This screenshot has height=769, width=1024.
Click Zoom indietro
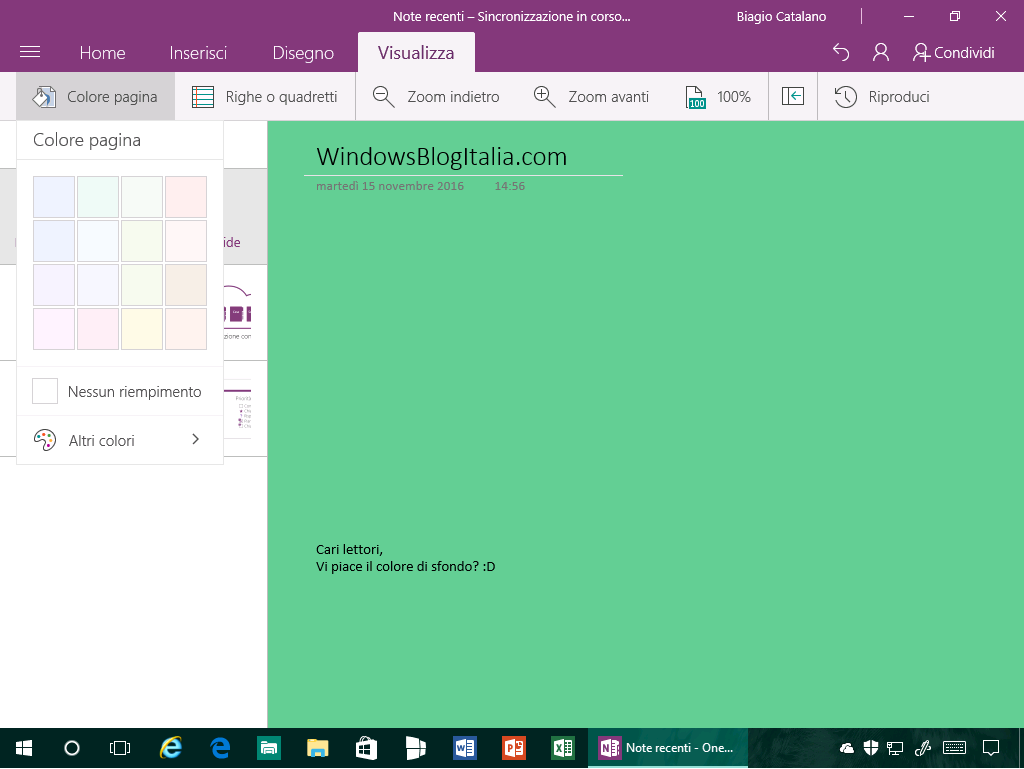pos(436,97)
